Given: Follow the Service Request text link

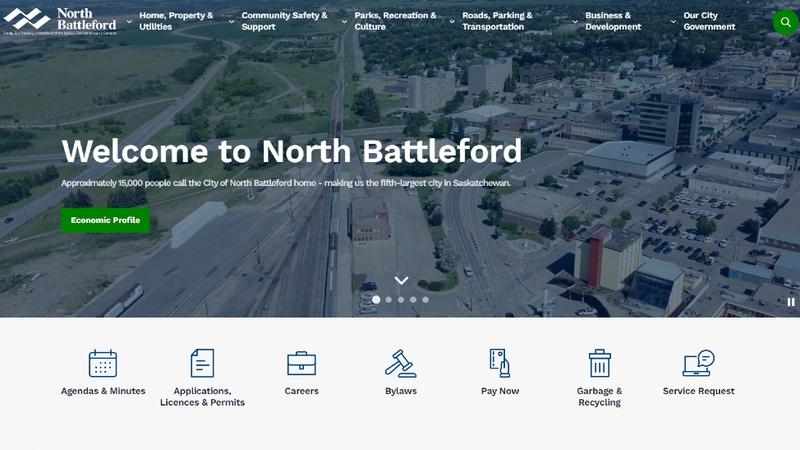Looking at the screenshot, I should point(698,391).
